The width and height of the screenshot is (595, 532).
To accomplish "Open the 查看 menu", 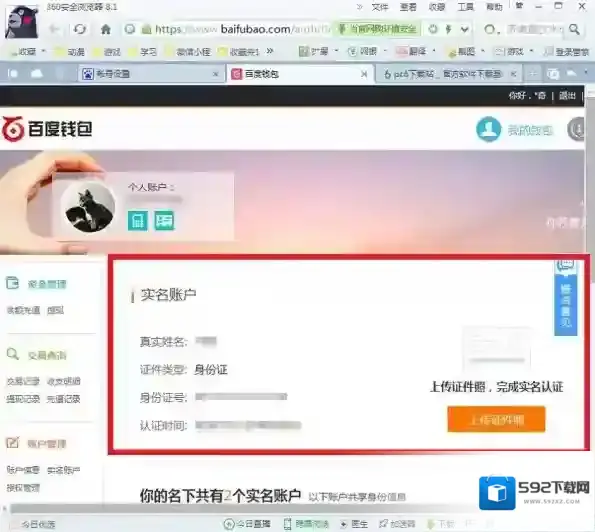I will pyautogui.click(x=408, y=7).
